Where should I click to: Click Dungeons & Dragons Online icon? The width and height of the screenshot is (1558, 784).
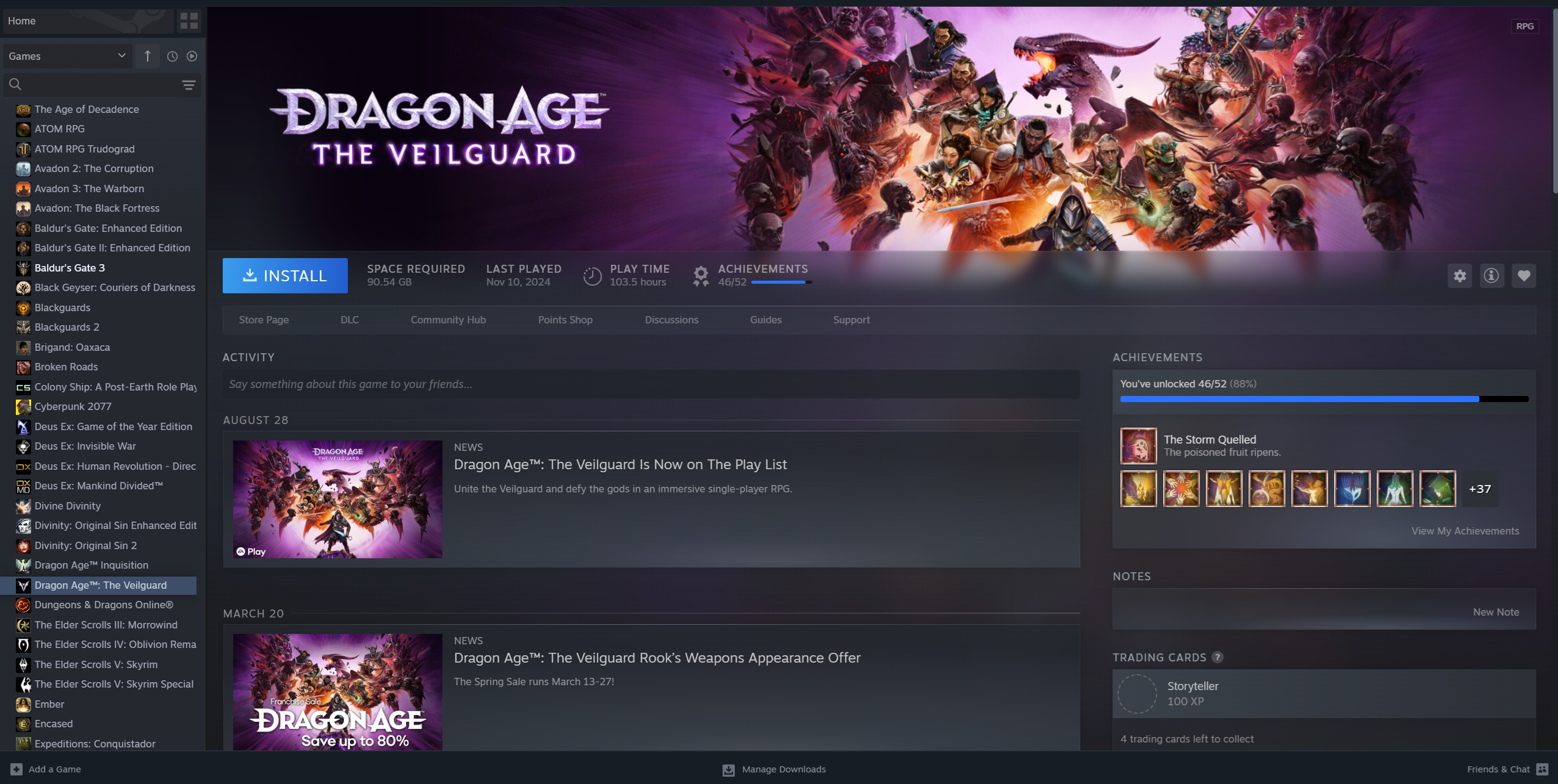click(23, 605)
